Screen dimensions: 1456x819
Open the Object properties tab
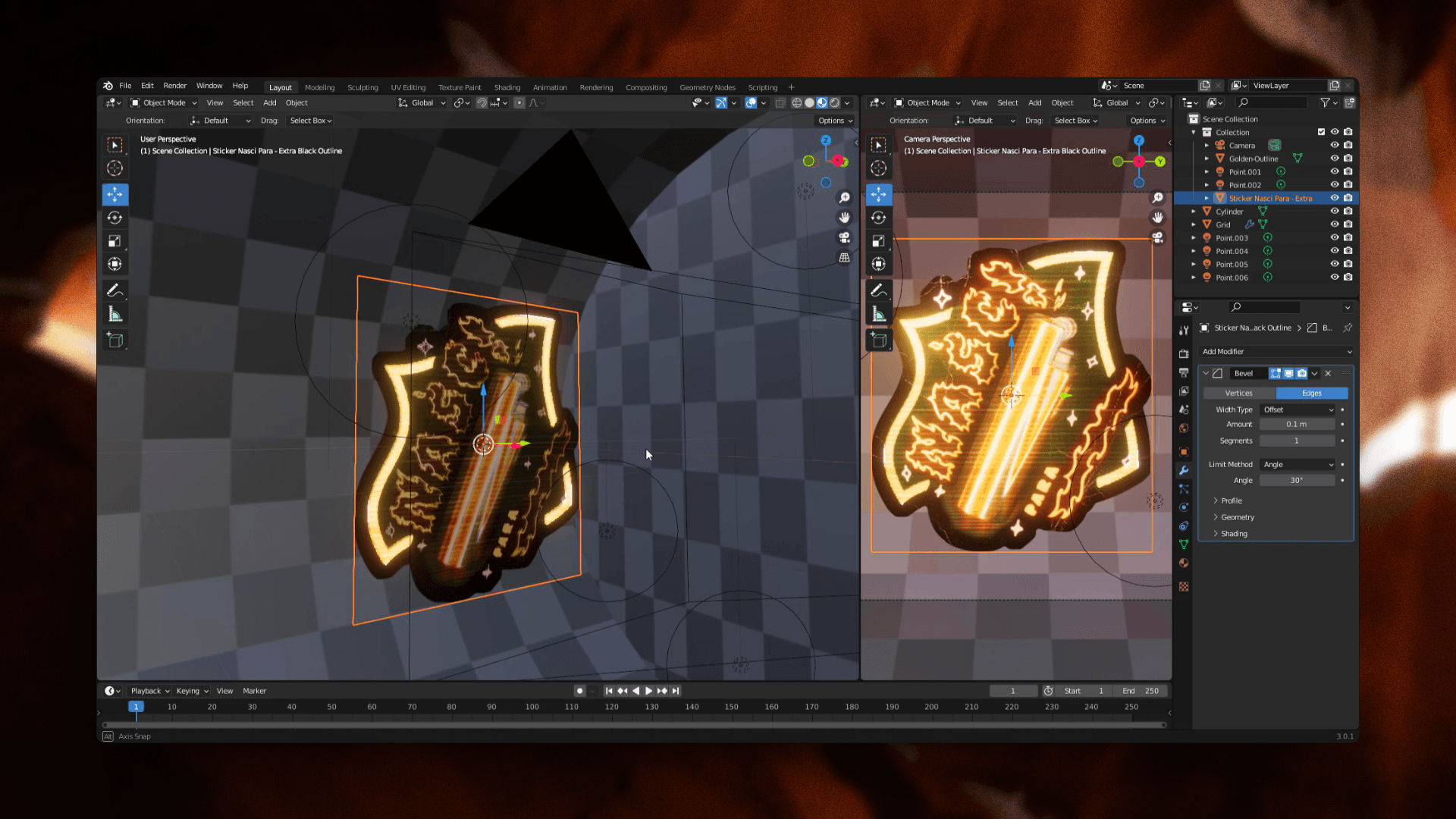(x=1184, y=452)
